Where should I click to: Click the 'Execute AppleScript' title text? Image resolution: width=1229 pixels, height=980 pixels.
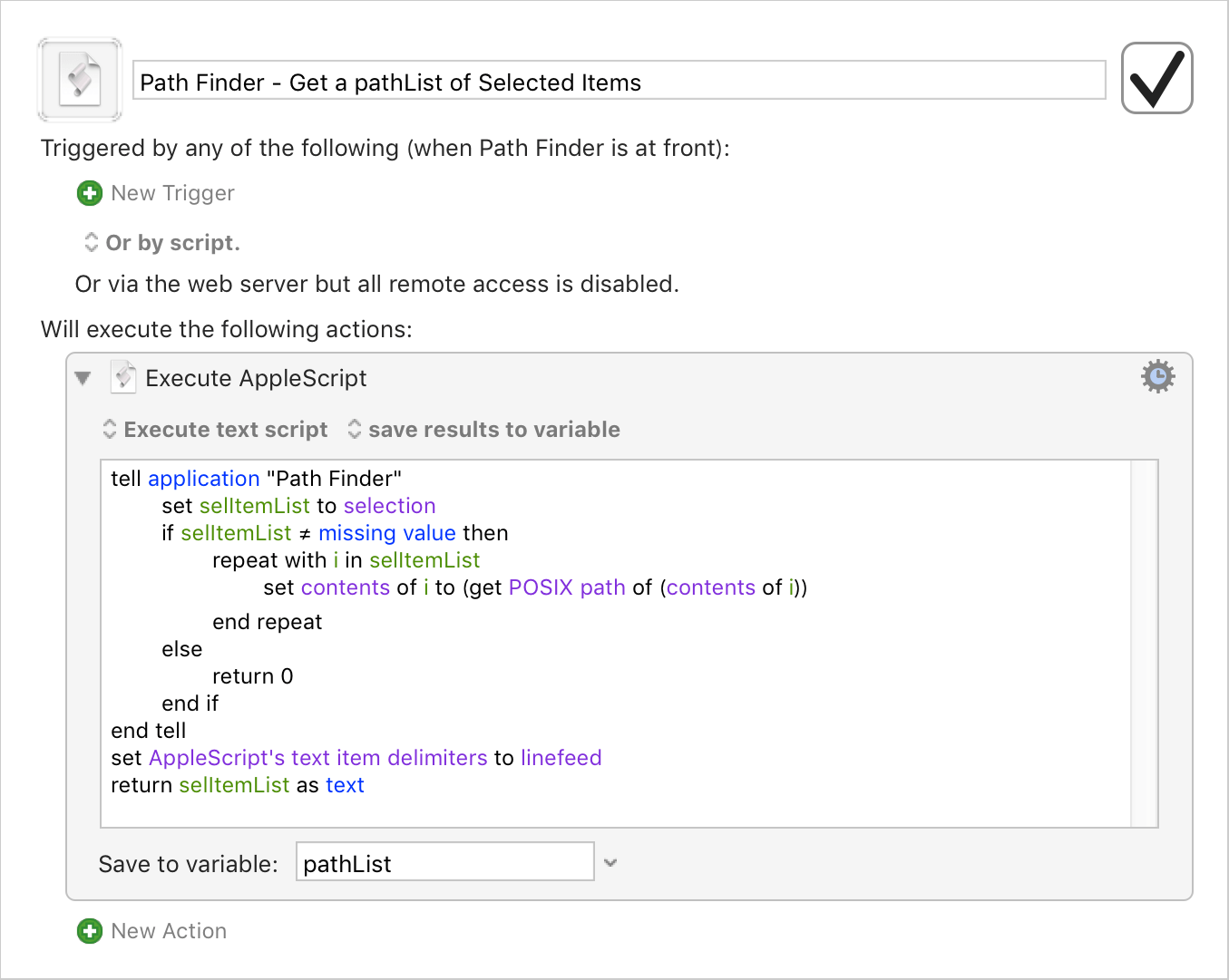pos(256,378)
